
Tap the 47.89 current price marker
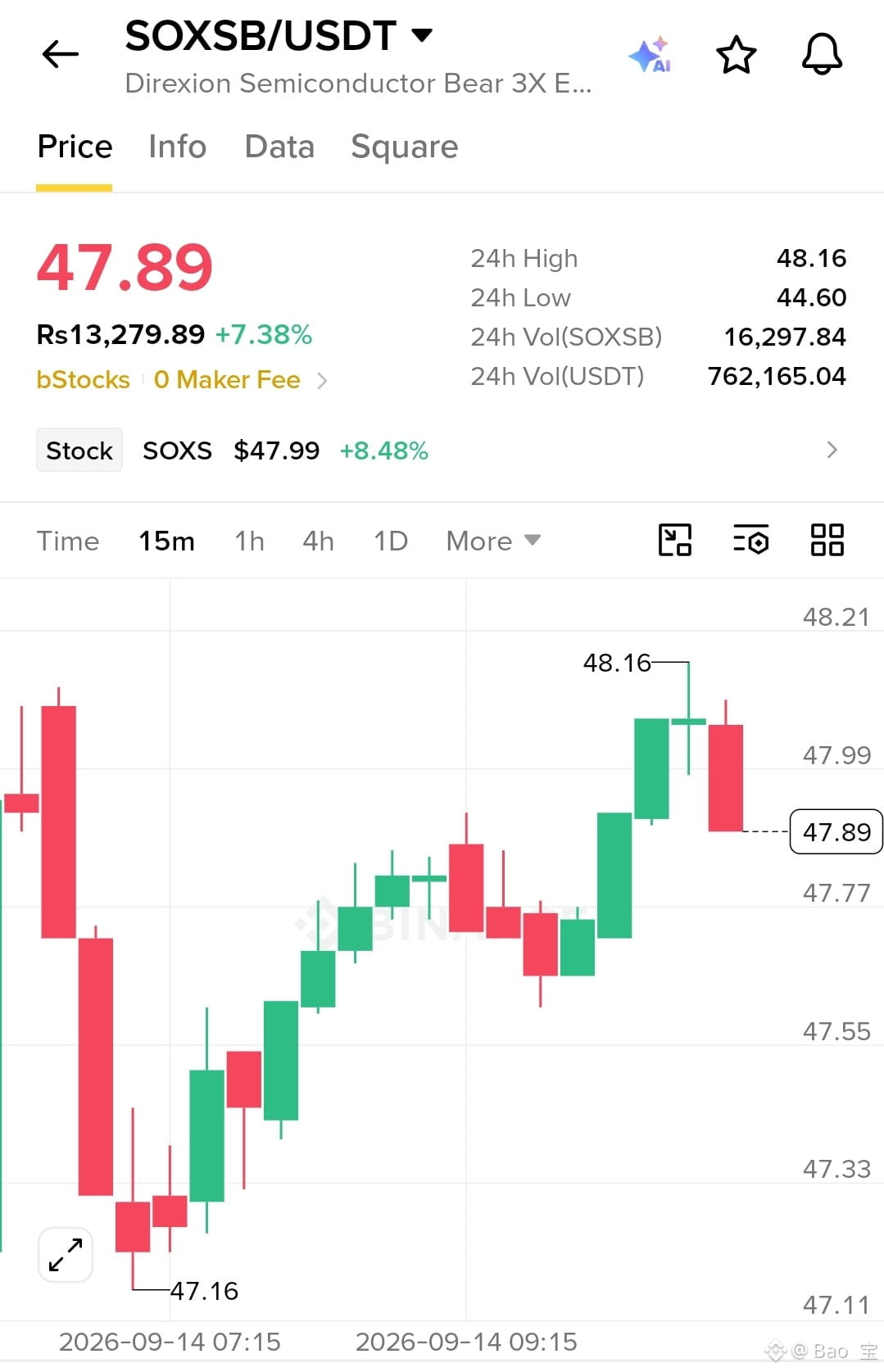click(x=836, y=831)
